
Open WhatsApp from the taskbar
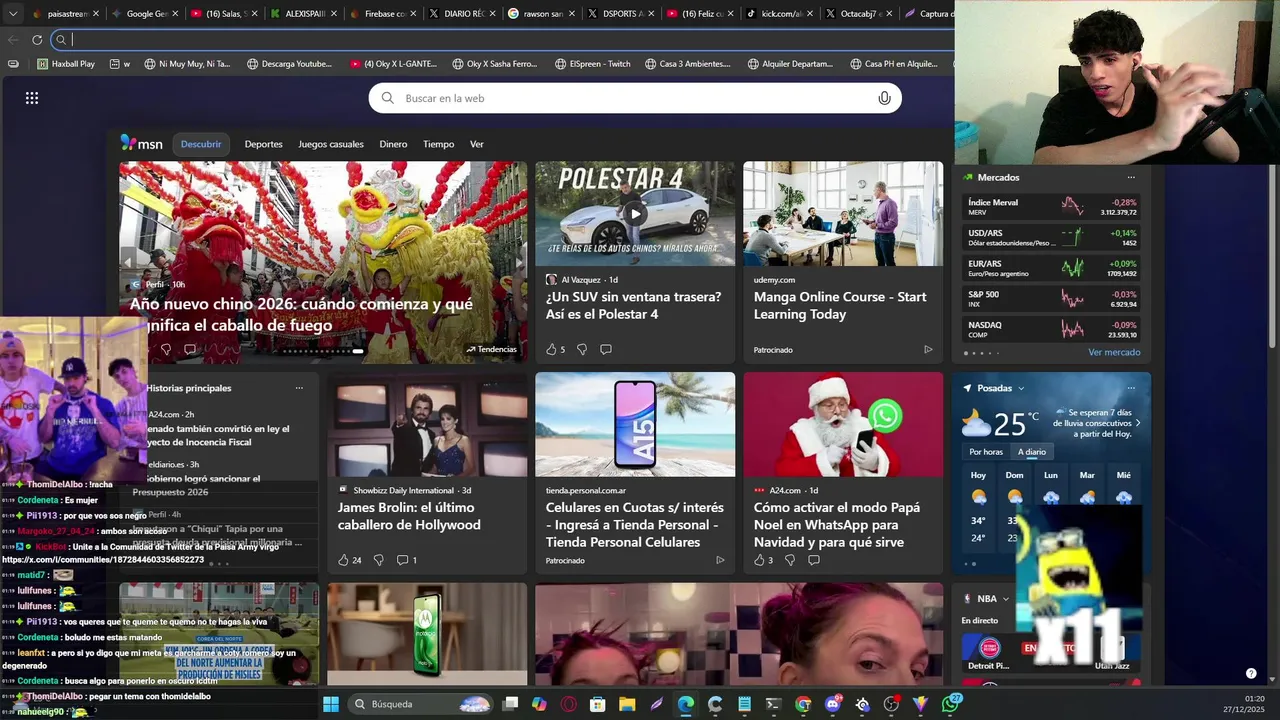coord(950,704)
